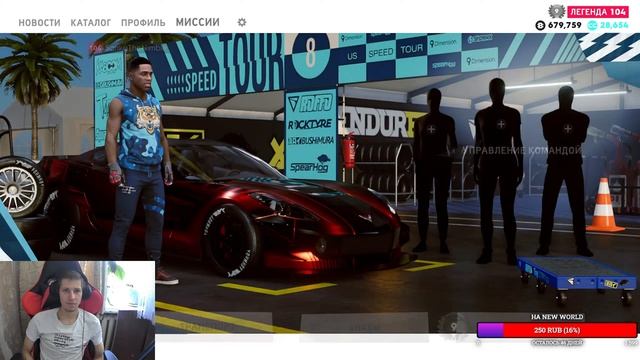Click the ЛЕГЕНДА 104 rank label
Viewport: 640px width, 360px height.
click(x=598, y=12)
